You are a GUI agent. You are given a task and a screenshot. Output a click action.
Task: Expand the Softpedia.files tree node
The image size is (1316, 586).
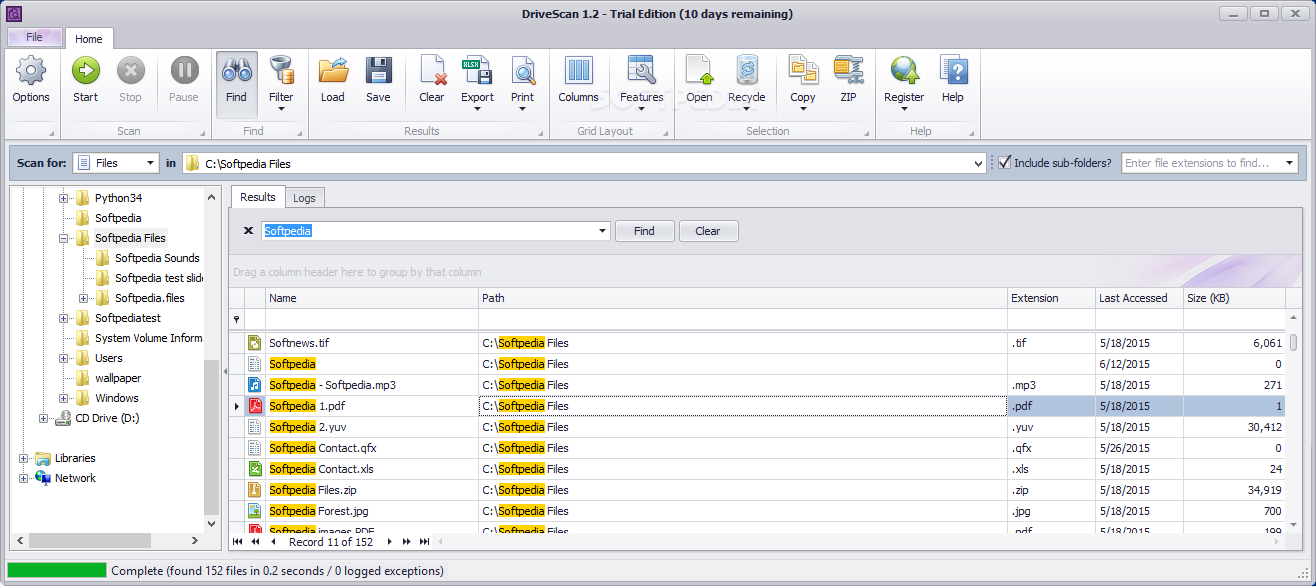coord(83,298)
